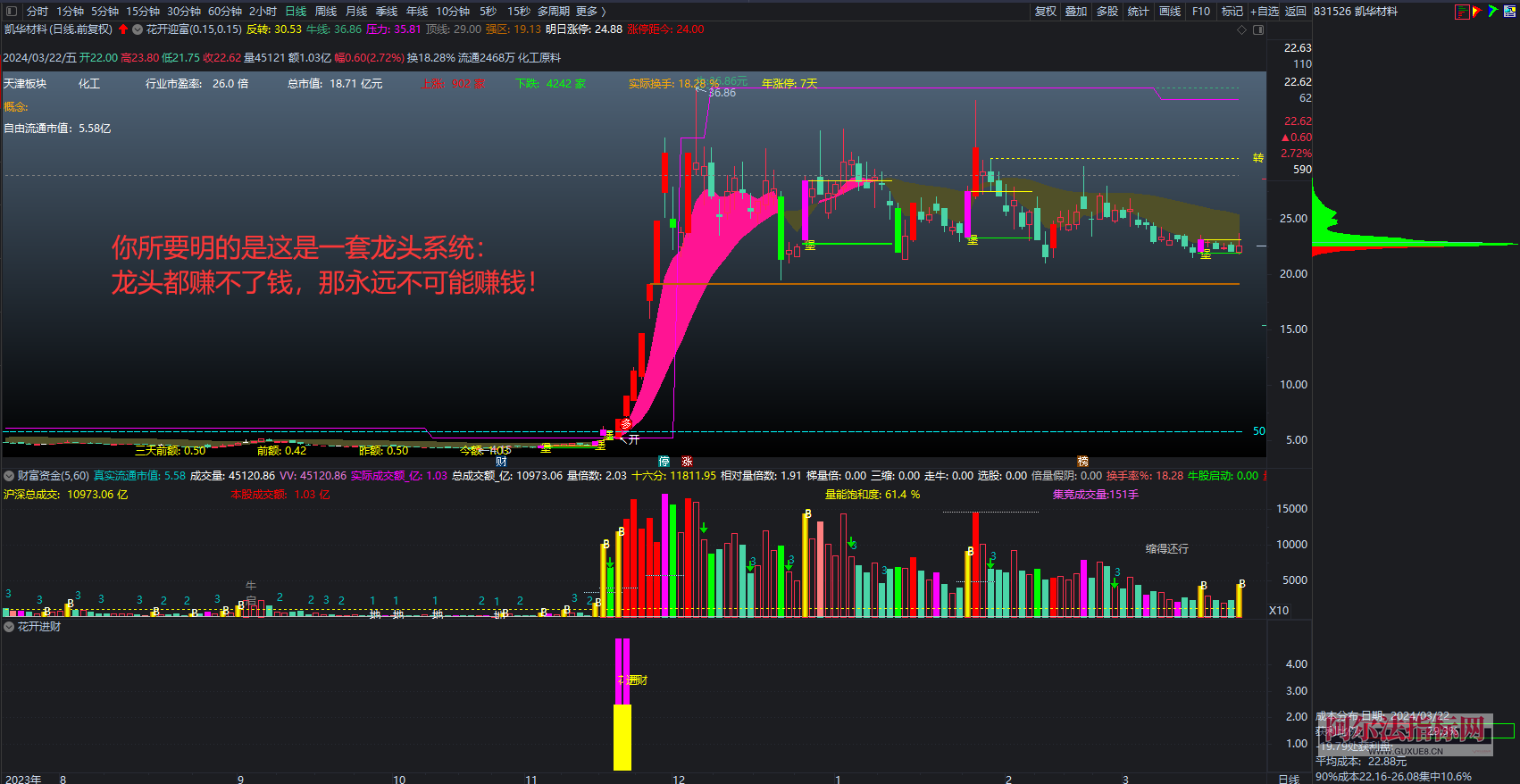This screenshot has height=784, width=1520.
Task: Click the green-blue arrow indicator icon
Action: [1492, 11]
